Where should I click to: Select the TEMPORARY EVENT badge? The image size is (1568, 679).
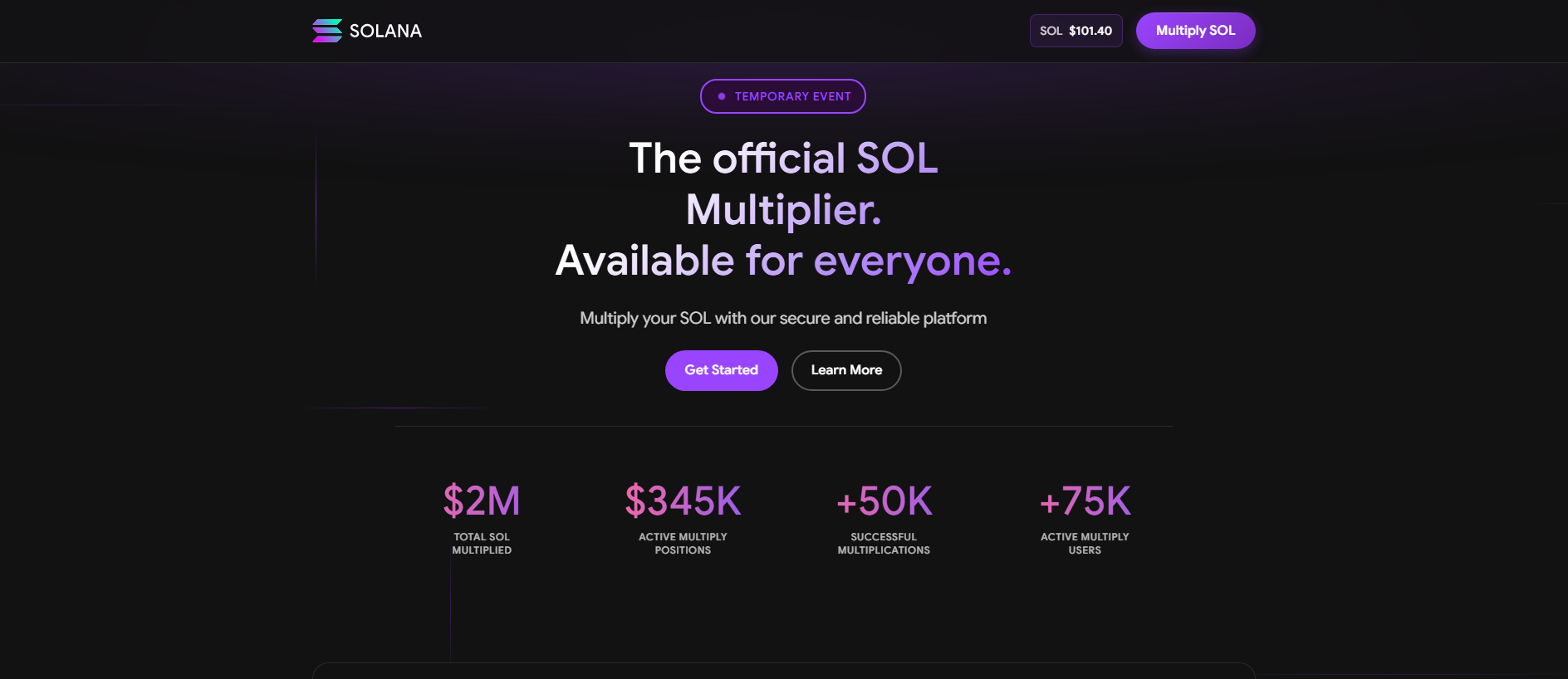[x=783, y=96]
